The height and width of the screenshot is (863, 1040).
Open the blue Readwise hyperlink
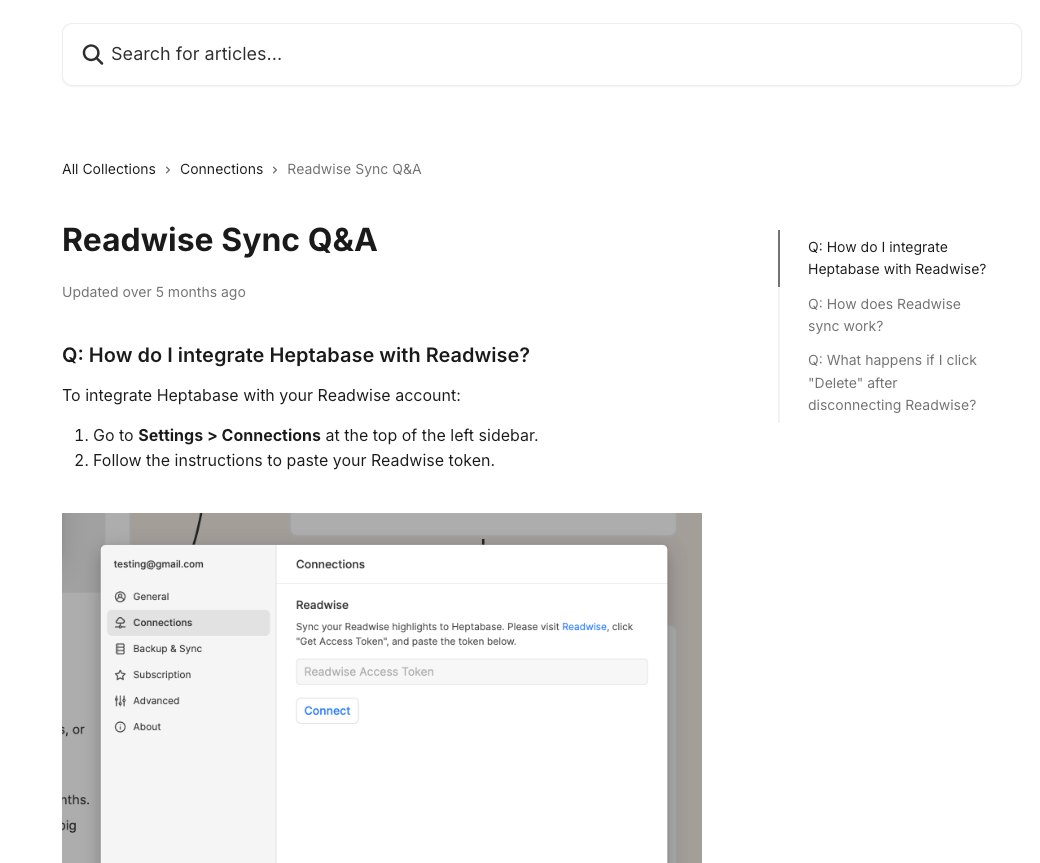coord(584,627)
